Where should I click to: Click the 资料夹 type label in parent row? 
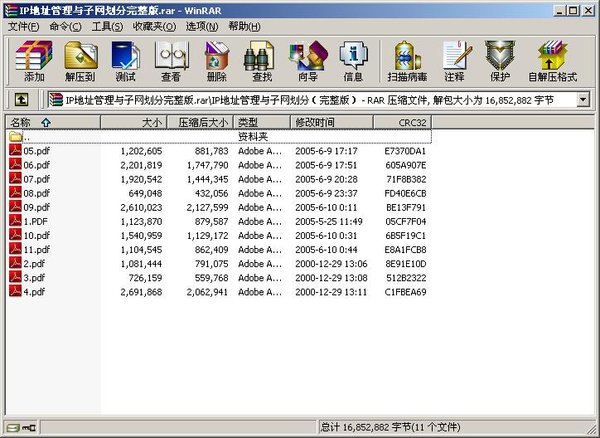pyautogui.click(x=253, y=136)
